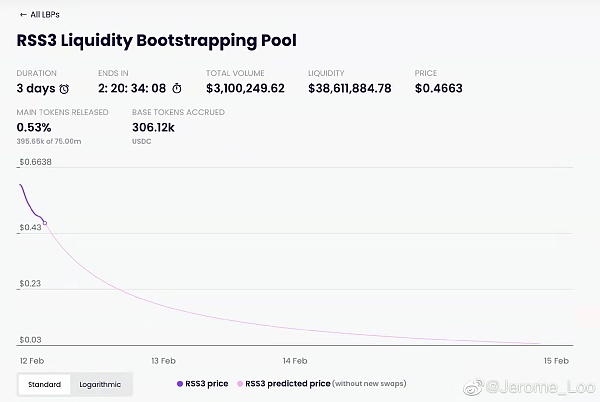Click the $0.6638 y-axis label

[x=36, y=162]
